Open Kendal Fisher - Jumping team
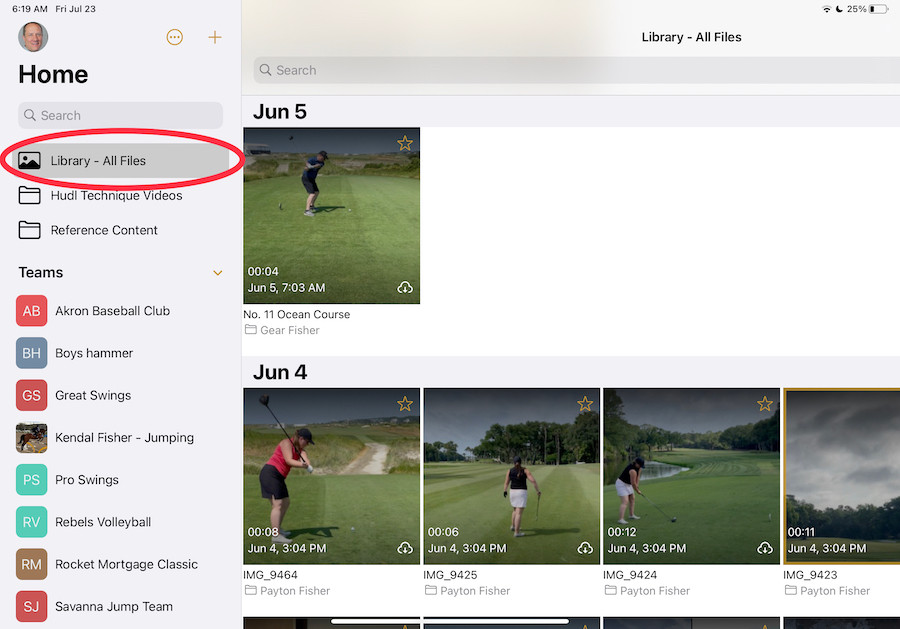The height and width of the screenshot is (629, 900). pyautogui.click(x=121, y=438)
